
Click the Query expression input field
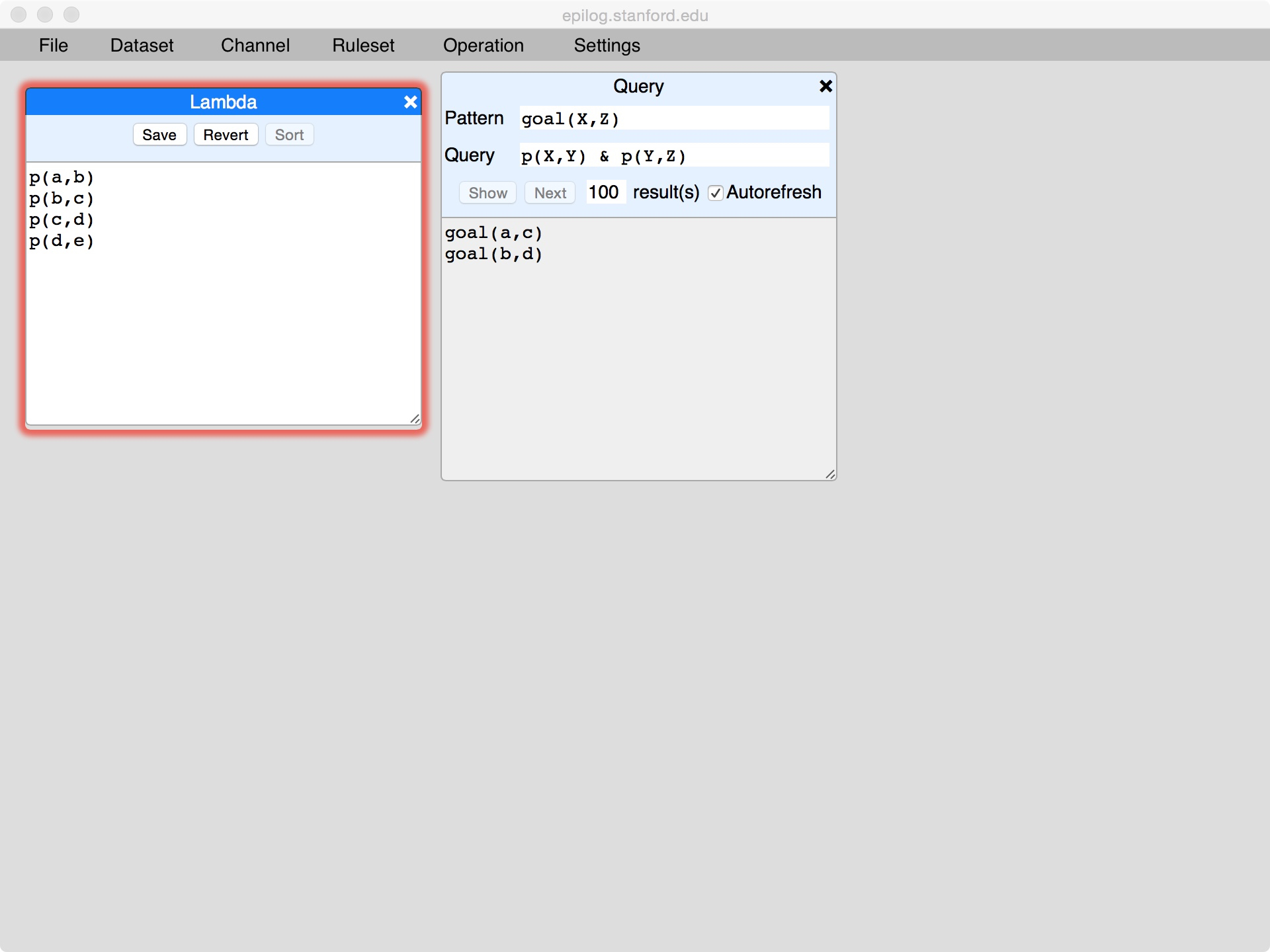point(673,156)
